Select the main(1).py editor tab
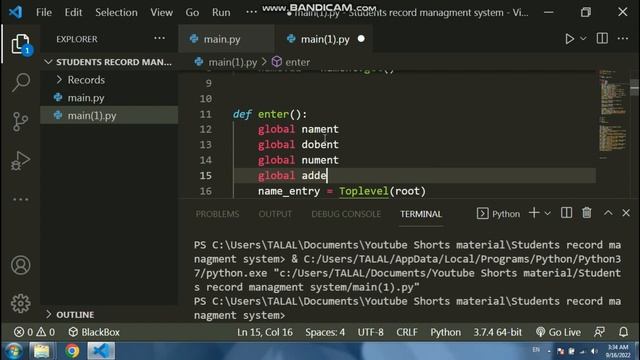Screen dimensions: 640x360 coord(323,39)
